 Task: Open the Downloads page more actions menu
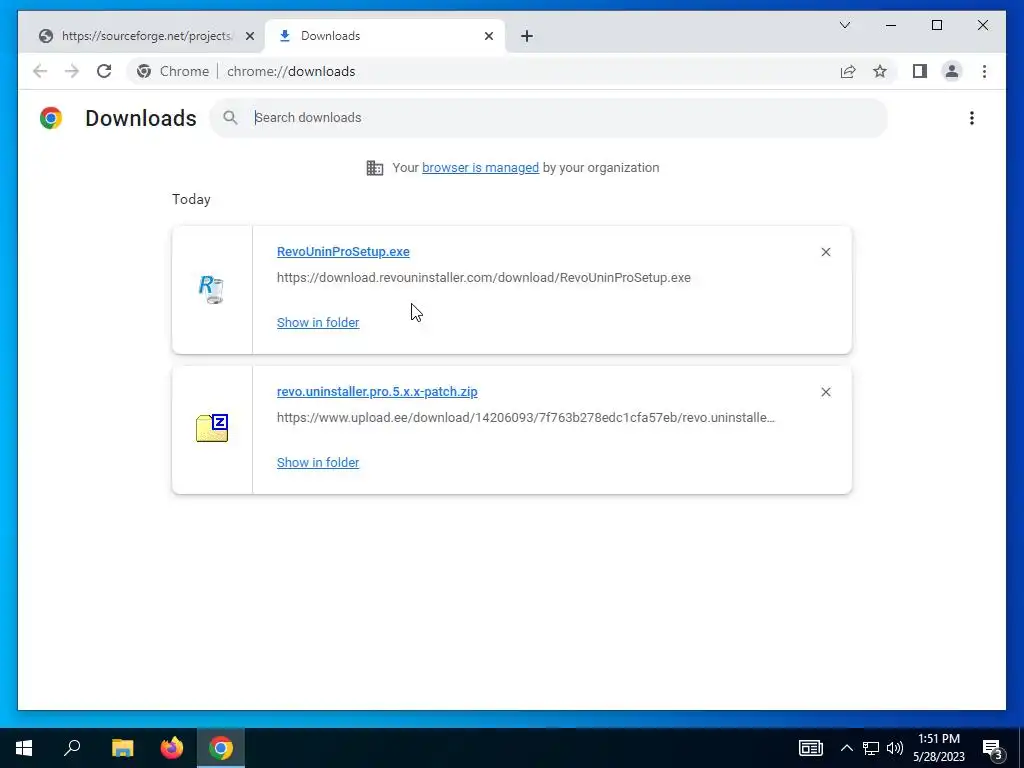(x=972, y=118)
